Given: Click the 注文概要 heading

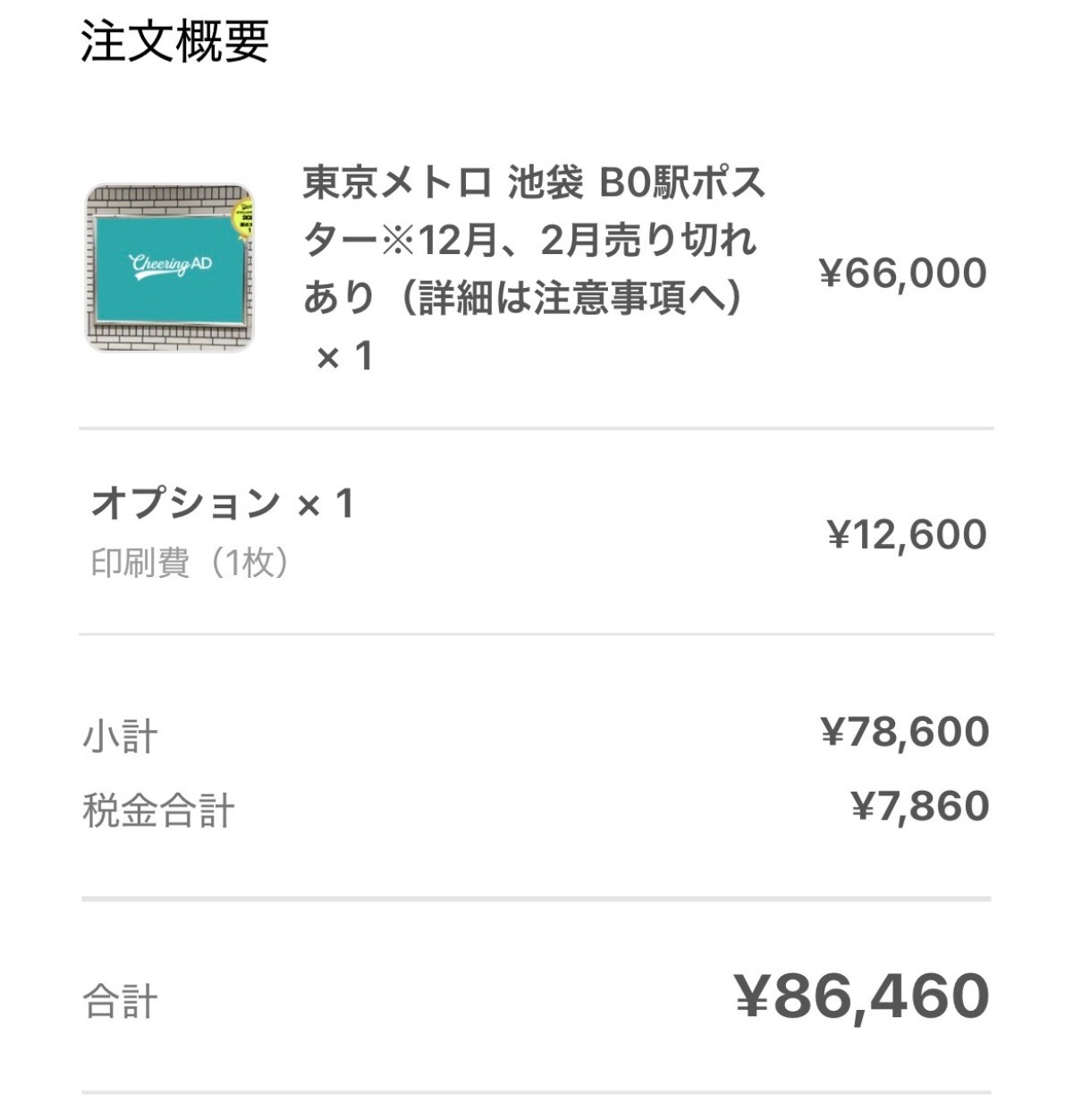Looking at the screenshot, I should [174, 41].
